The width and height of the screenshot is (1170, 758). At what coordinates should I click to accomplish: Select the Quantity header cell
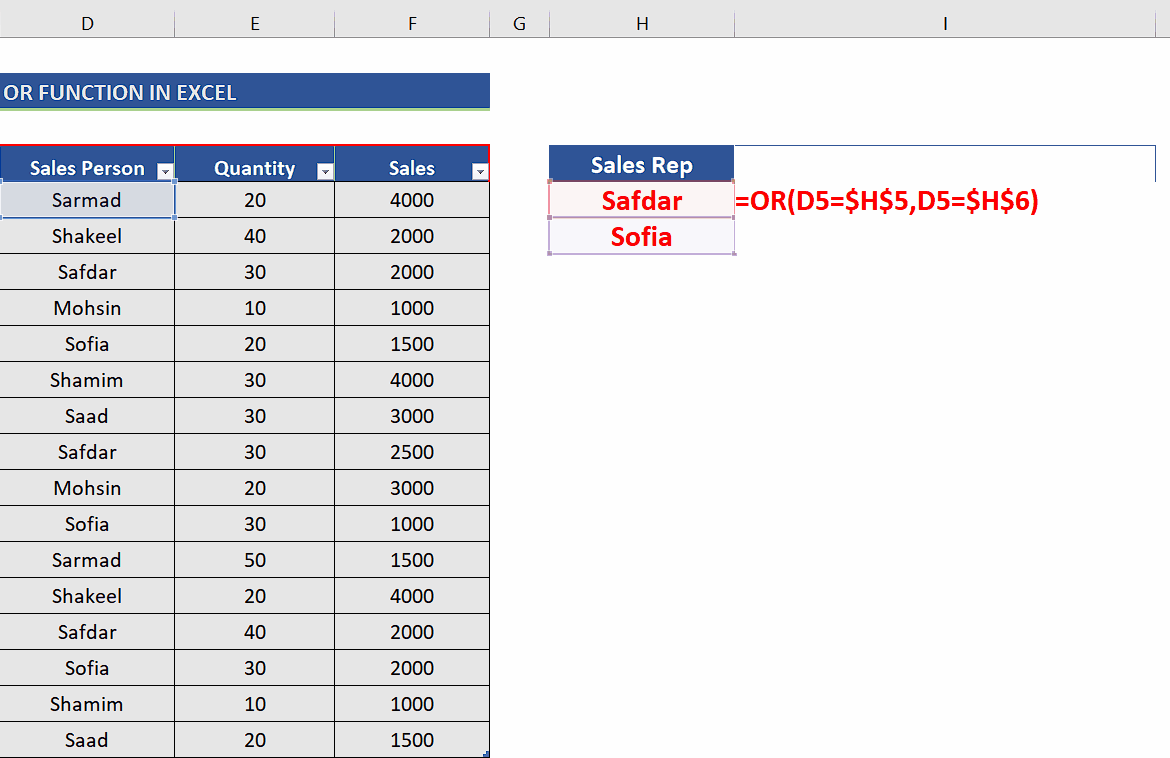[x=254, y=167]
